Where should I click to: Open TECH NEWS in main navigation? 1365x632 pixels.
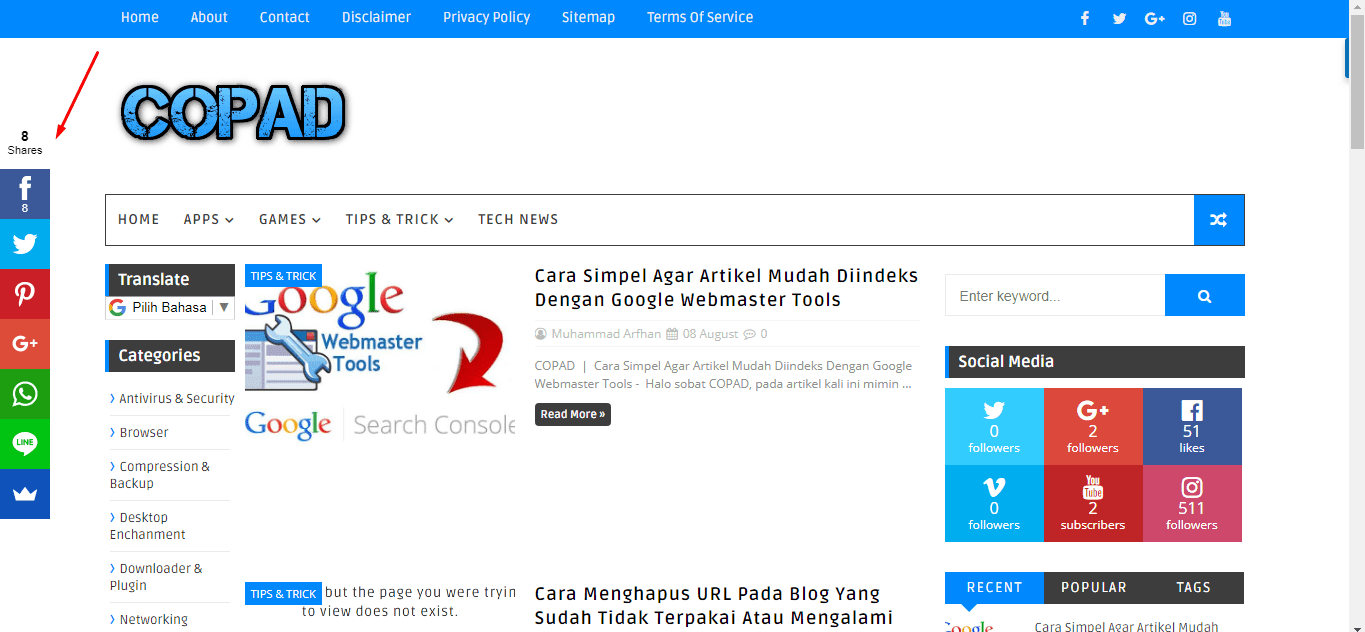[518, 220]
